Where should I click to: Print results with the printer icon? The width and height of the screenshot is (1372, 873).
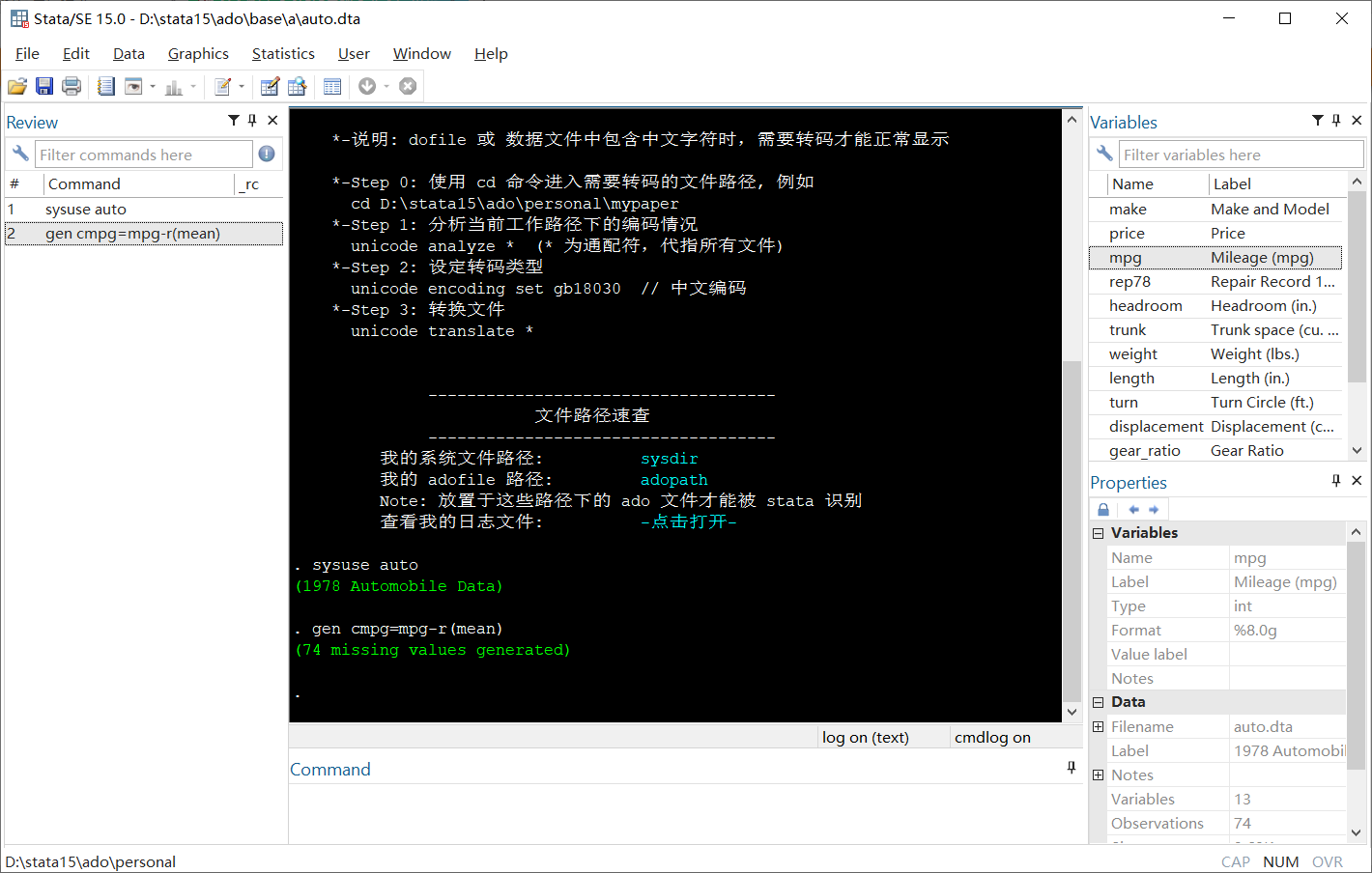(x=71, y=87)
